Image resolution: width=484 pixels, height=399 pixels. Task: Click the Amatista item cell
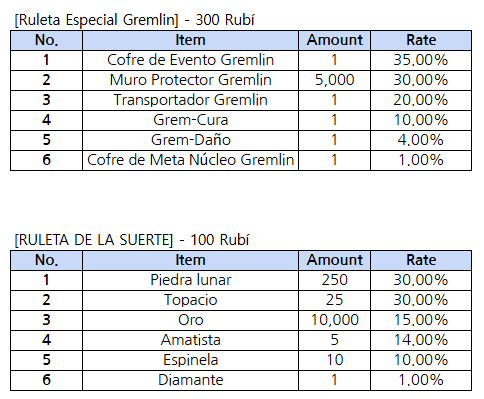coord(190,340)
